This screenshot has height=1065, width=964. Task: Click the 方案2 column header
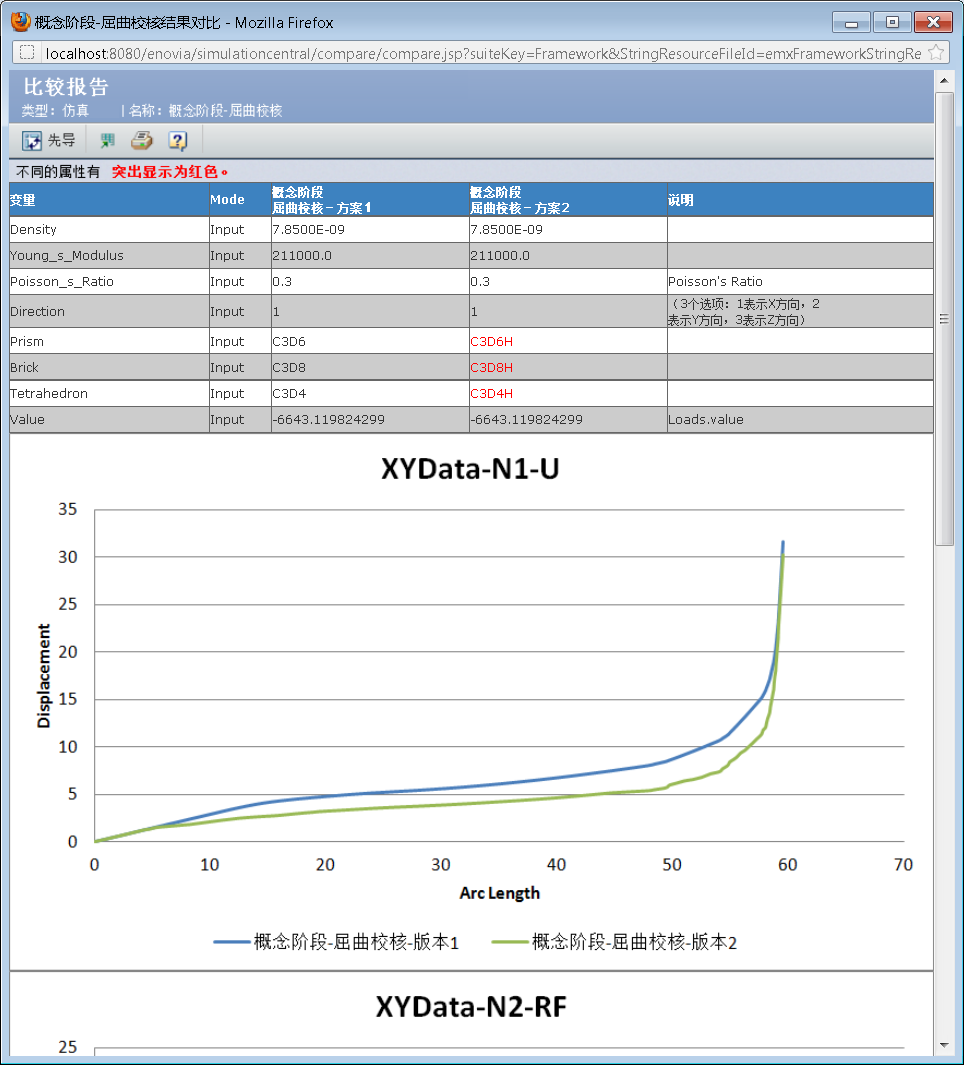click(x=568, y=200)
